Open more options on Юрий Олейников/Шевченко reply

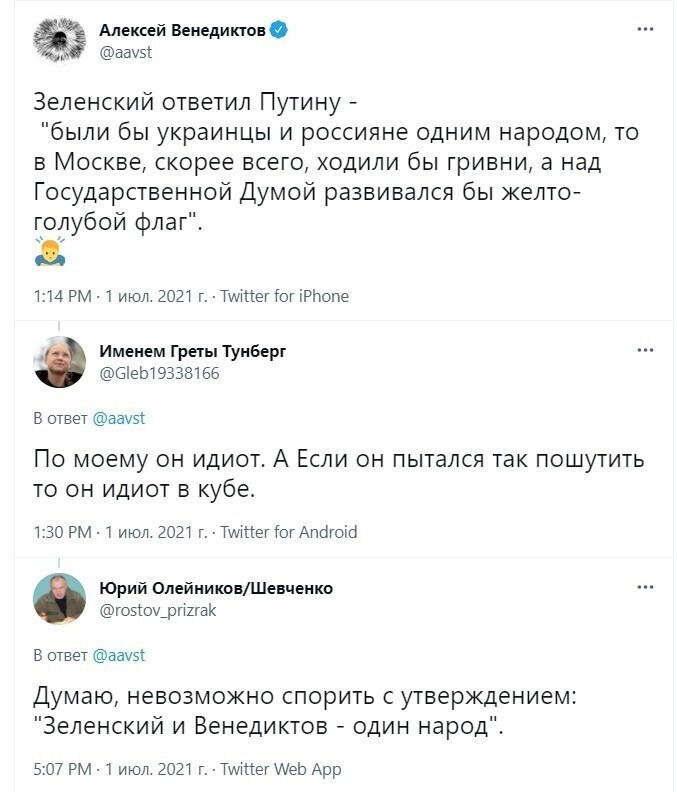click(645, 587)
